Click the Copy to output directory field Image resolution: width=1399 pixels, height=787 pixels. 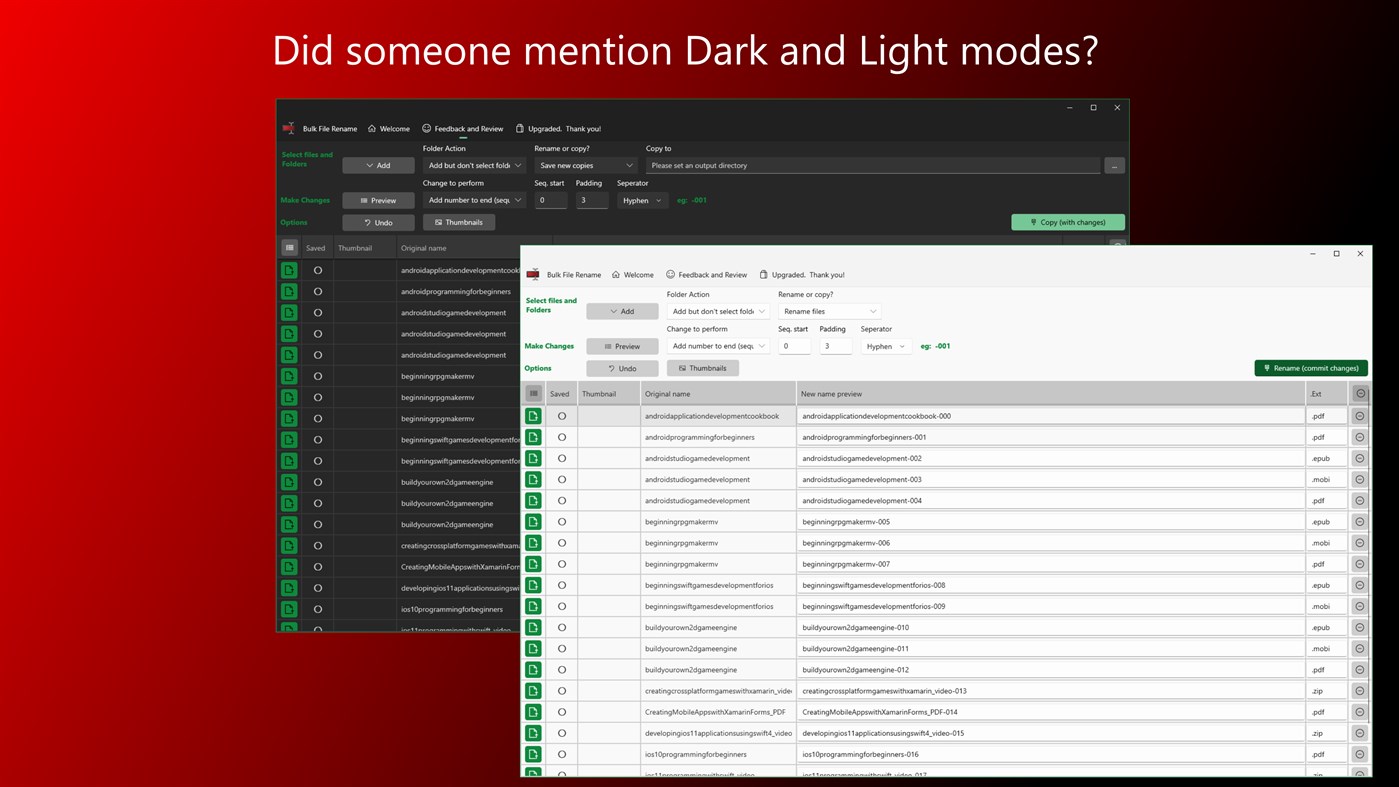(x=872, y=165)
